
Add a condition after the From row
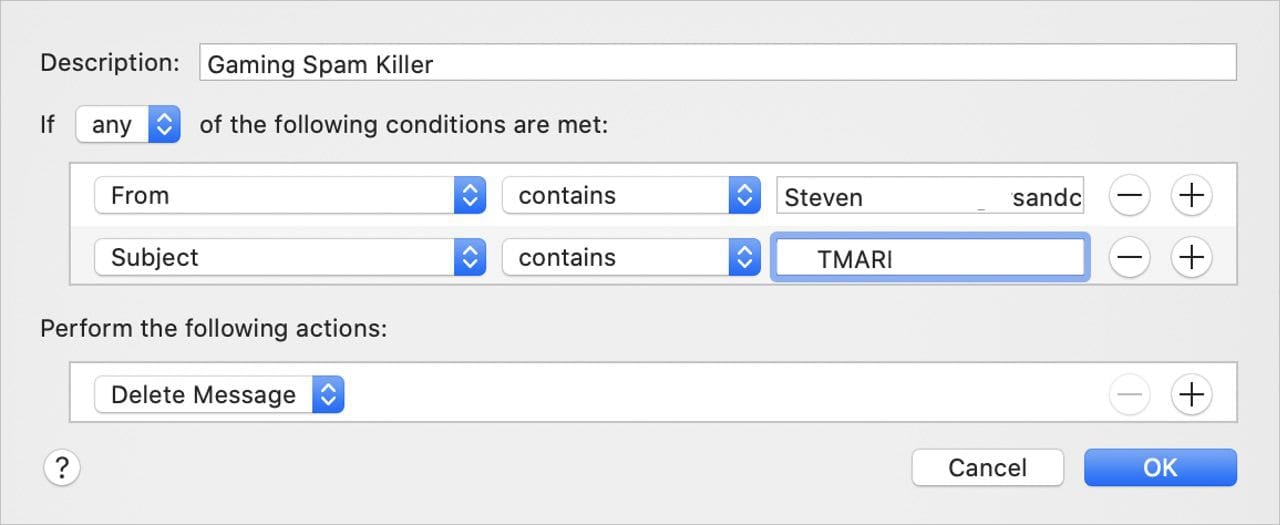tap(1190, 196)
